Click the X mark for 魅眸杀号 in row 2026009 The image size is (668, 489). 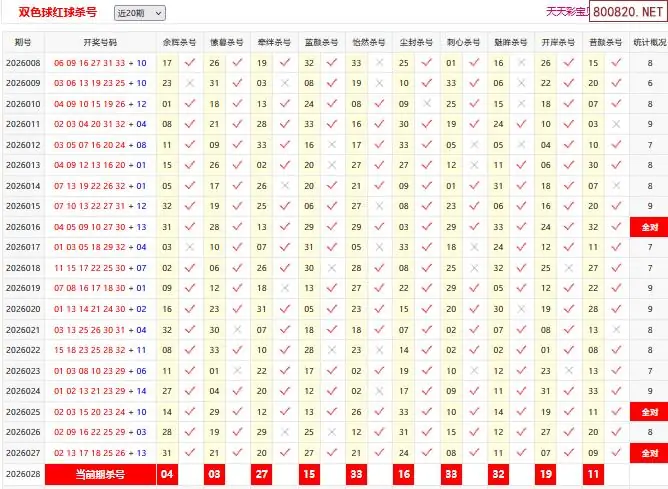521,83
